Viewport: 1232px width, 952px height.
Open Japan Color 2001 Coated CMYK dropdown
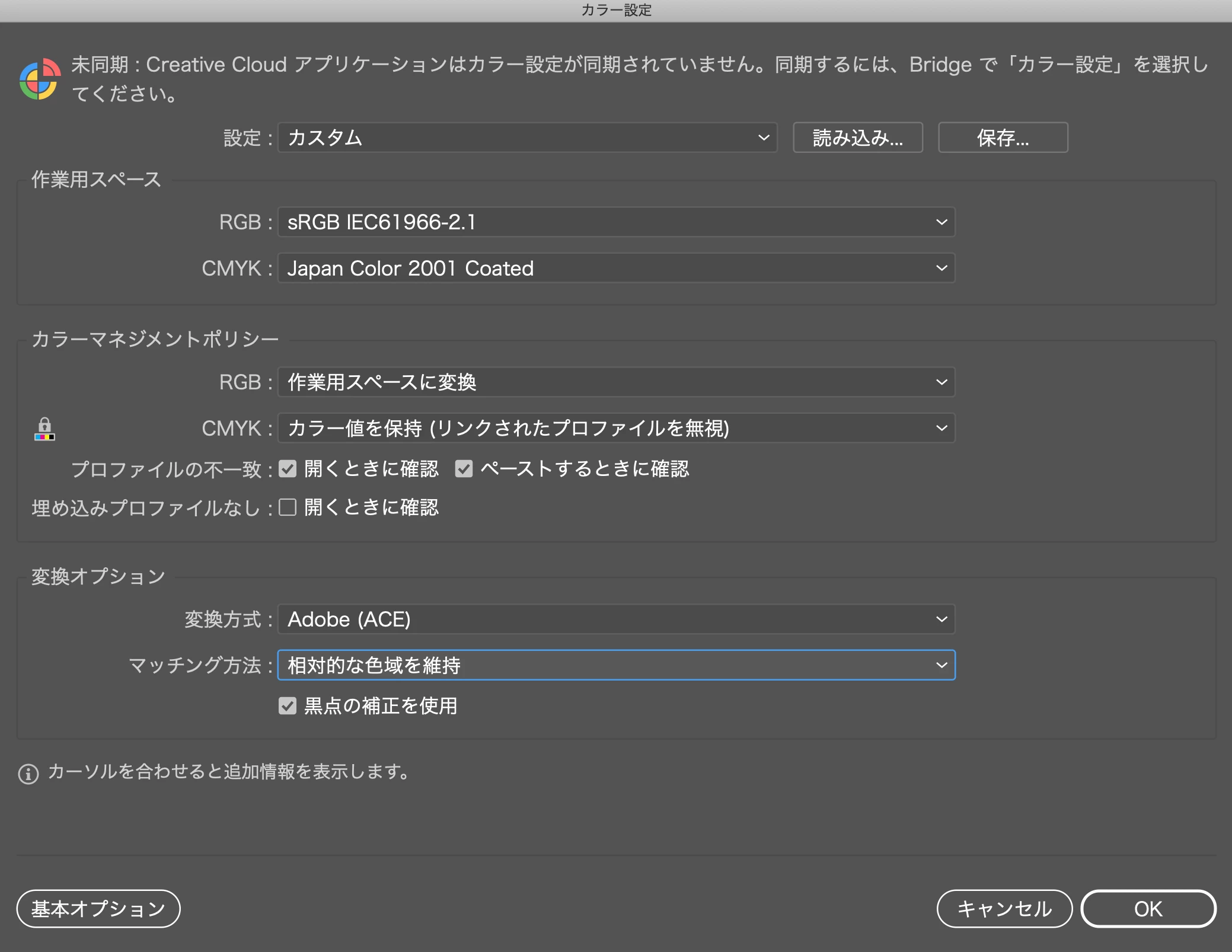tap(616, 269)
